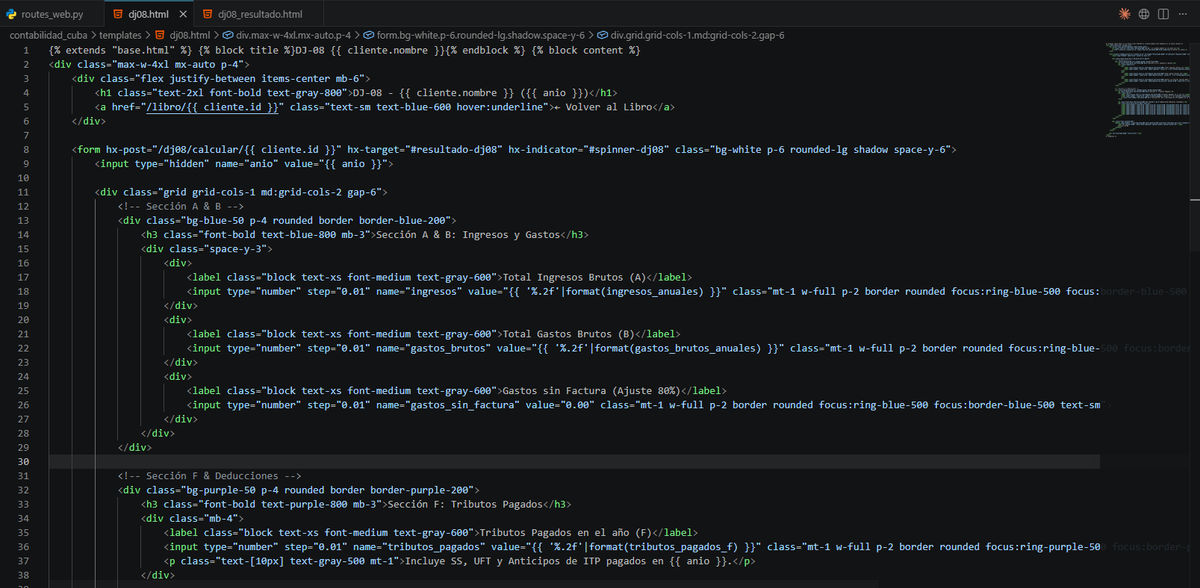
Task: Click the 'bg-purple-50' class on line 32
Action: [x=221, y=490]
